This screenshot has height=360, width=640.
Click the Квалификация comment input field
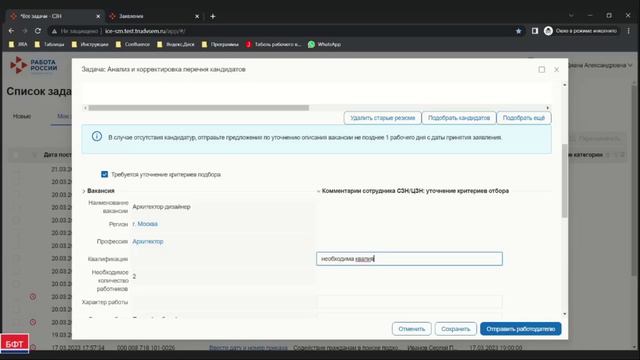click(409, 259)
